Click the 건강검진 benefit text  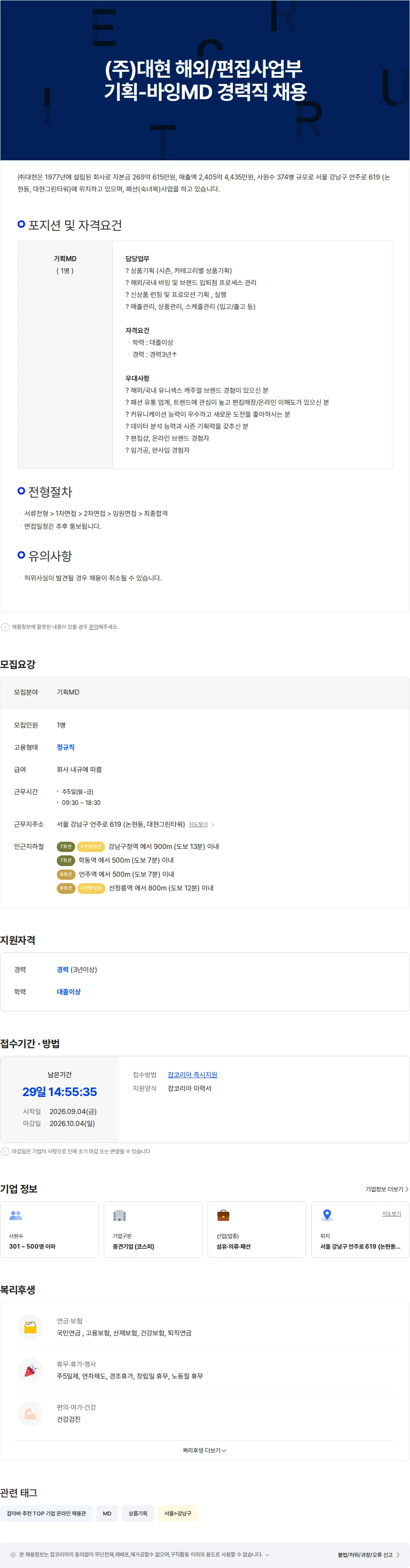69,1420
